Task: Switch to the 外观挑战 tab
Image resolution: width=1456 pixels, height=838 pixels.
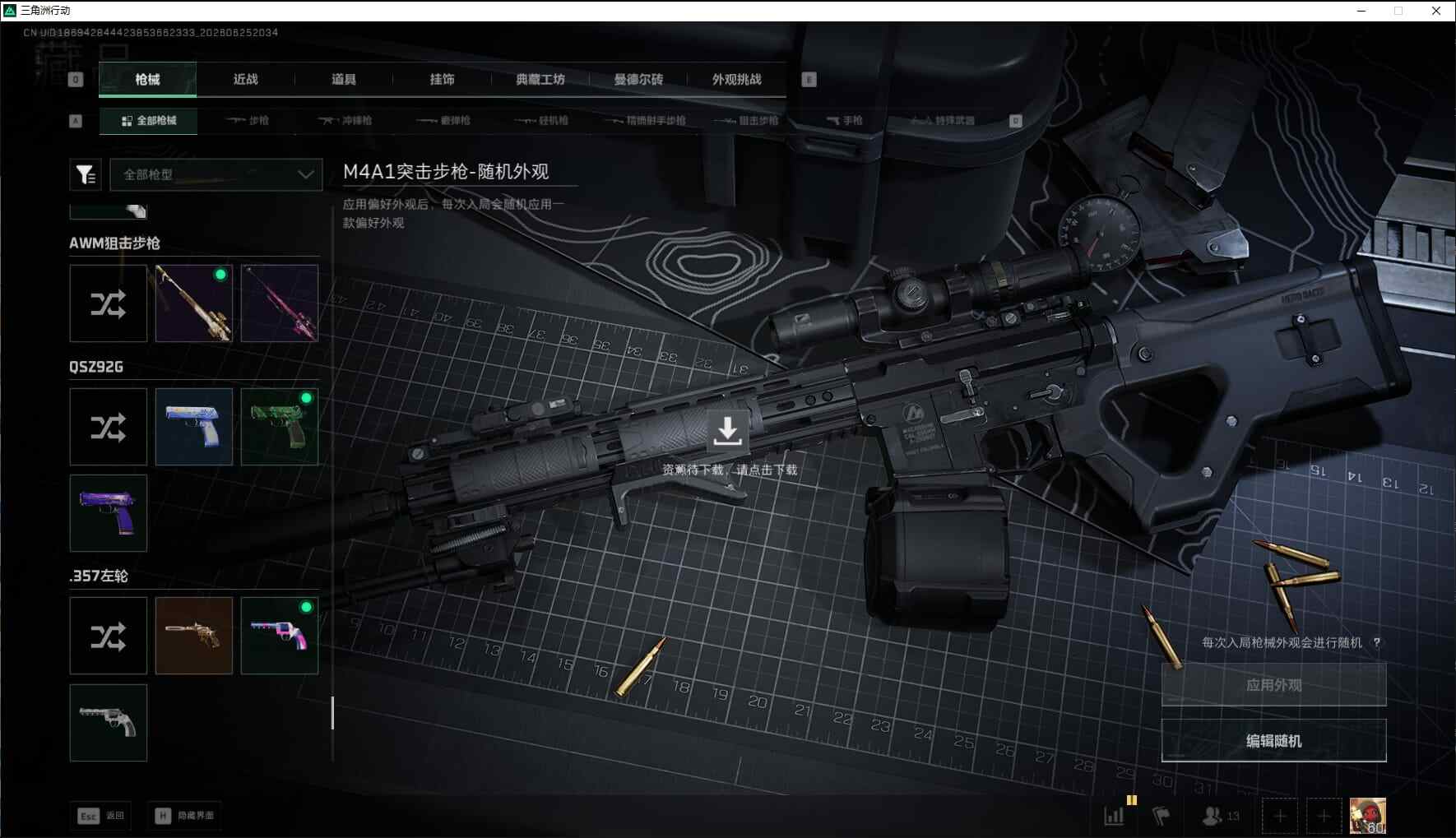Action: pyautogui.click(x=737, y=80)
